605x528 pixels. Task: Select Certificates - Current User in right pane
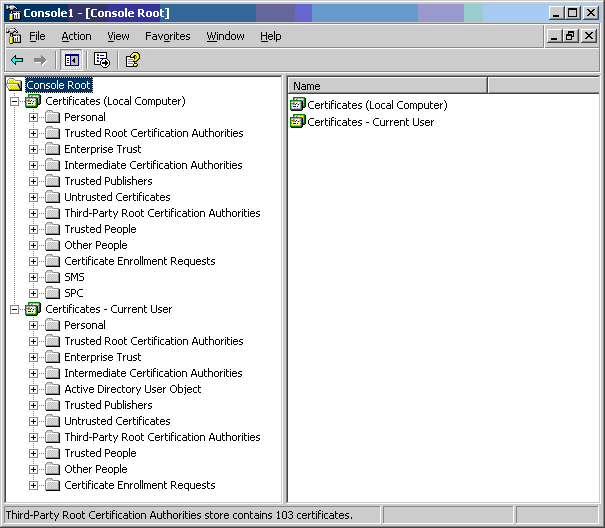click(x=370, y=122)
